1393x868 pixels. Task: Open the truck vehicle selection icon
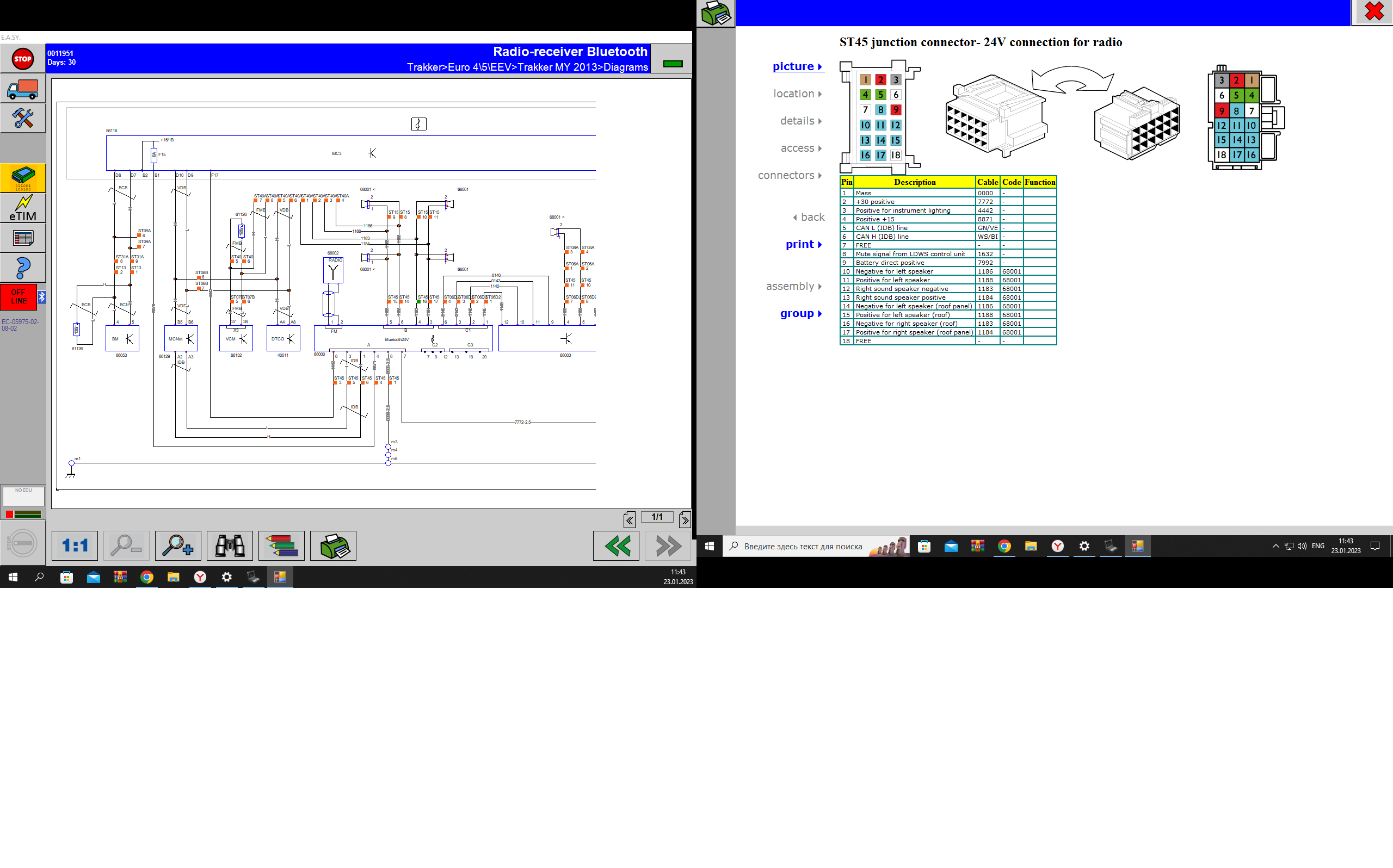coord(23,89)
